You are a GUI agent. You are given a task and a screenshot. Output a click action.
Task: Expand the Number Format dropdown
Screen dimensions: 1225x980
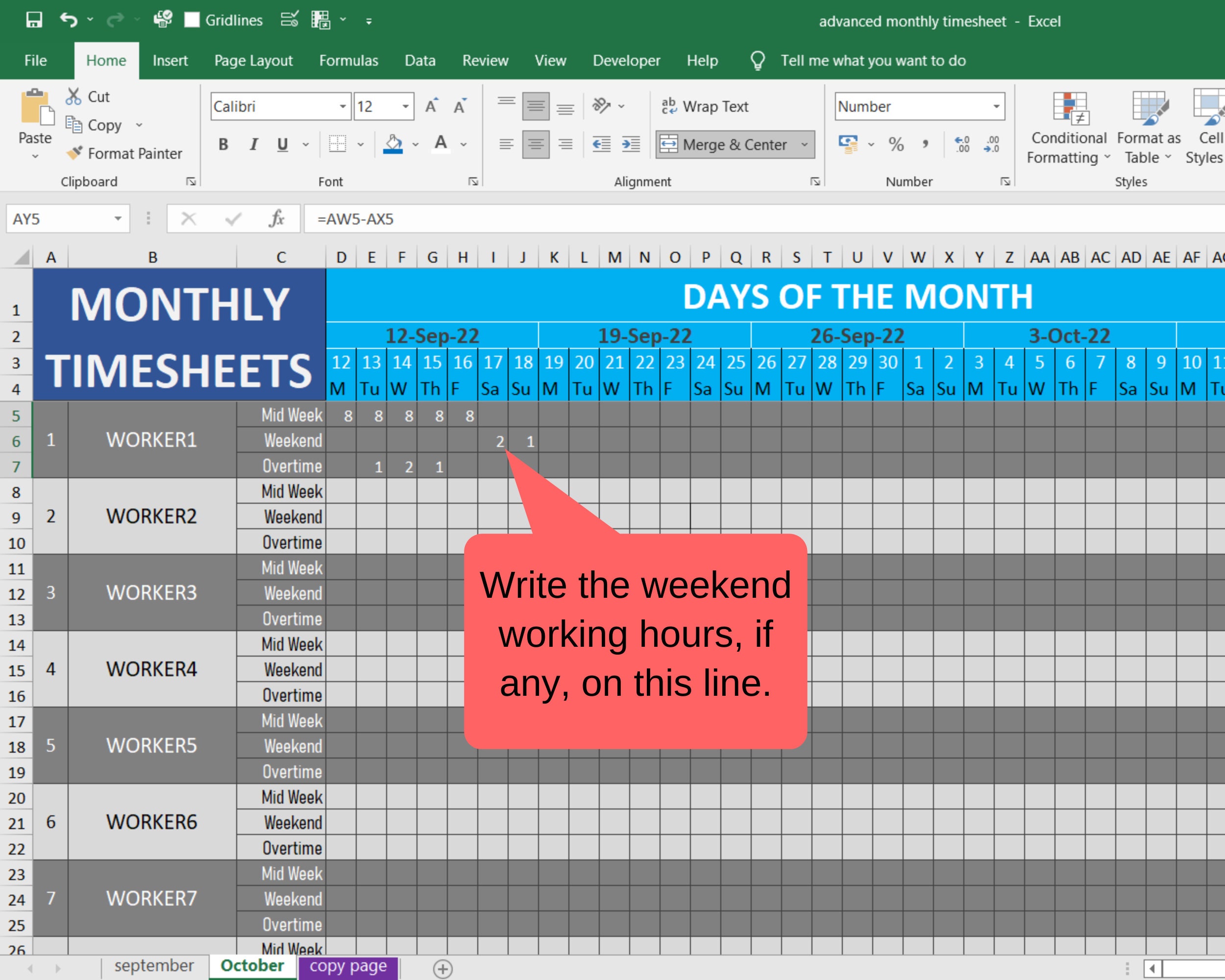click(998, 106)
